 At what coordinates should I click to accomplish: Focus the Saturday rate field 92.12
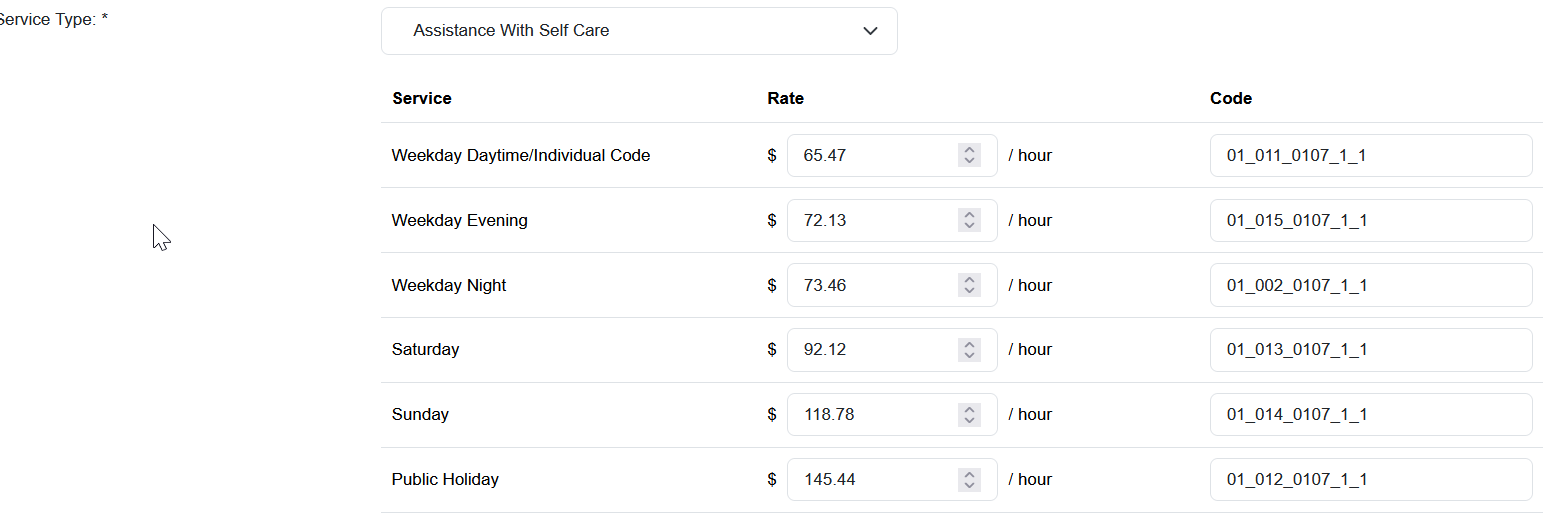pyautogui.click(x=870, y=350)
